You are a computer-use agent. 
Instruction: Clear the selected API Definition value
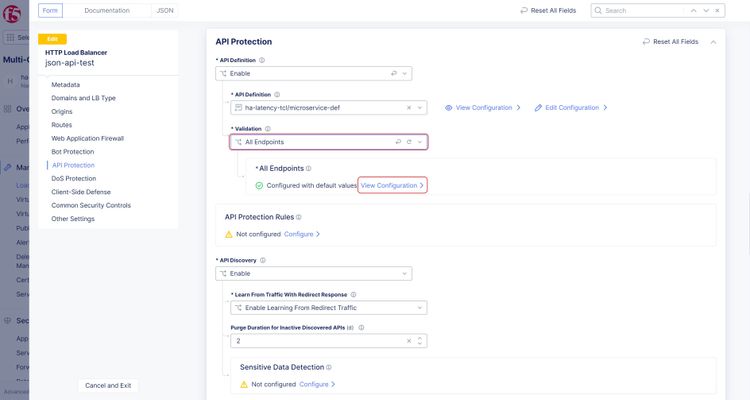409,107
